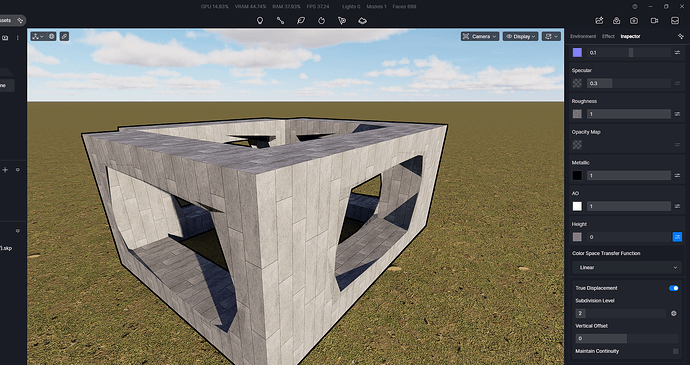This screenshot has width=690, height=365.
Task: Open the Camera dropdown in viewport
Action: tap(480, 37)
